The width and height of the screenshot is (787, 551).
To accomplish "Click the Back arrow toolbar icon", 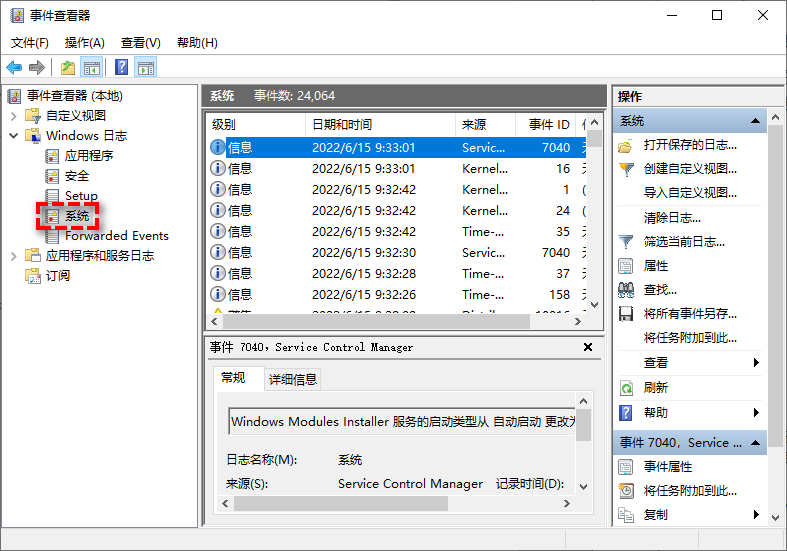I will tap(14, 67).
